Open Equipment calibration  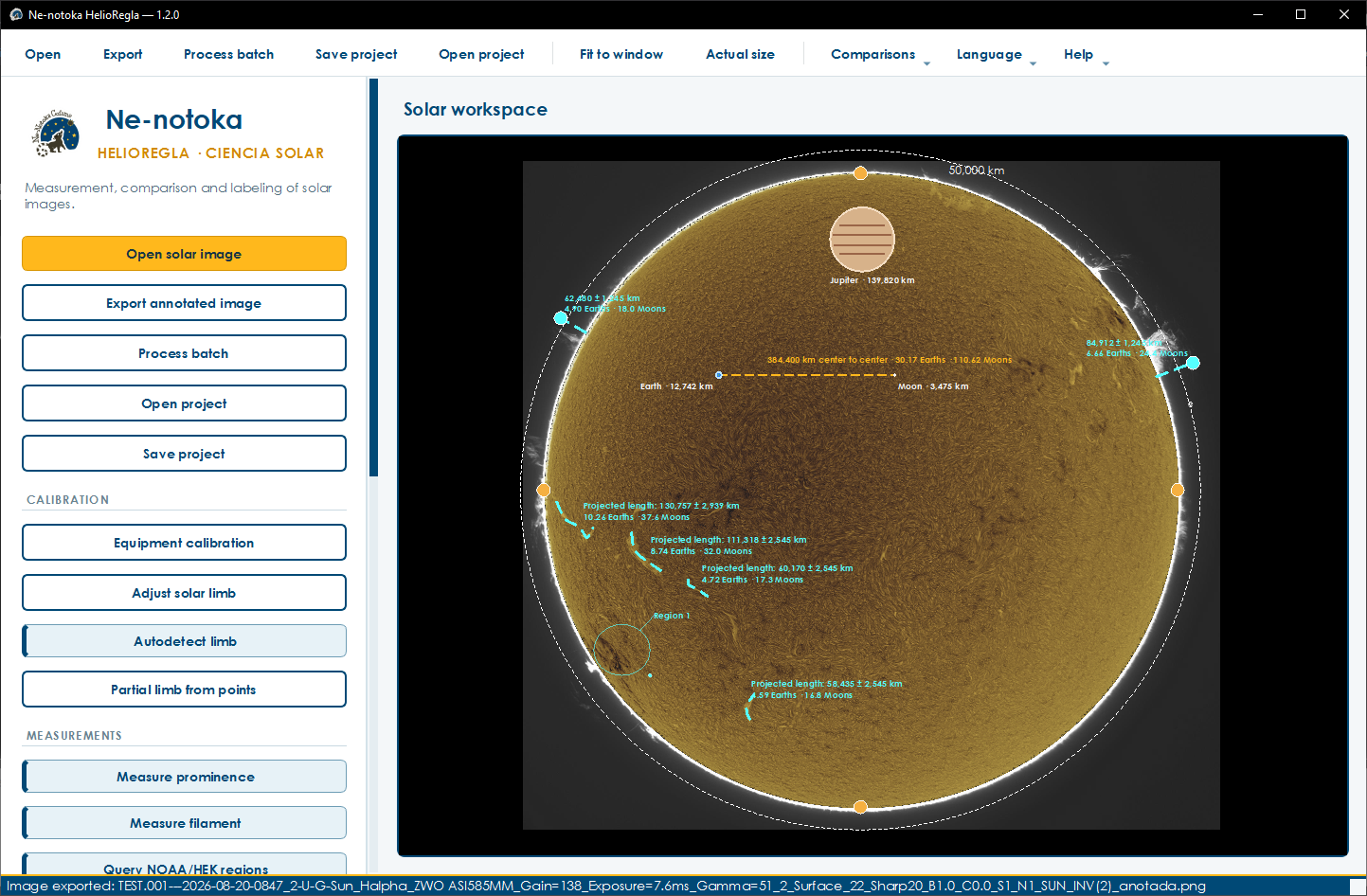click(185, 543)
